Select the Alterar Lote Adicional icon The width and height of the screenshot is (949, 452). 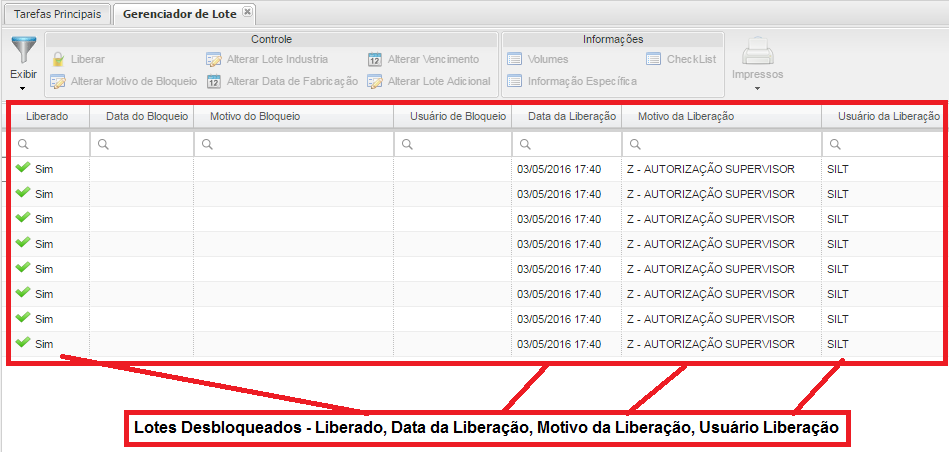[375, 81]
